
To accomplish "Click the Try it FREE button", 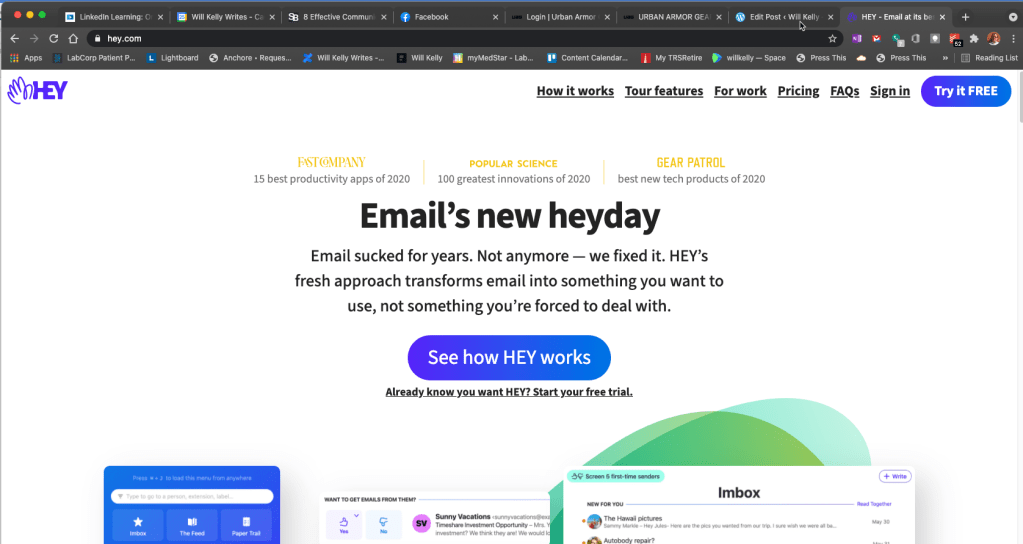I will coord(965,91).
